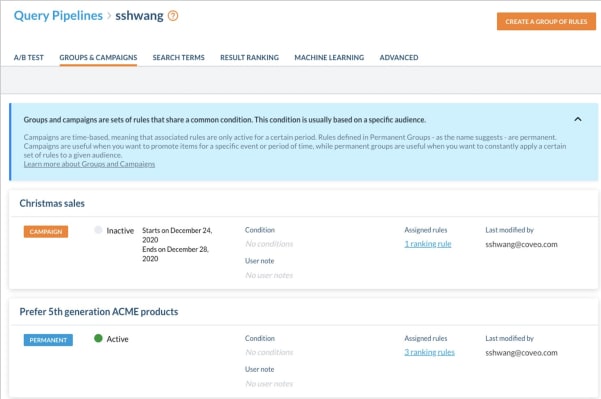
Task: Open the Query Pipelines breadcrumb link
Action: (x=58, y=16)
